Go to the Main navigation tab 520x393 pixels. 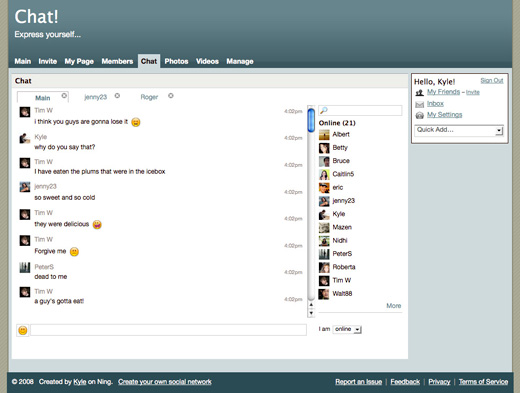pyautogui.click(x=23, y=61)
